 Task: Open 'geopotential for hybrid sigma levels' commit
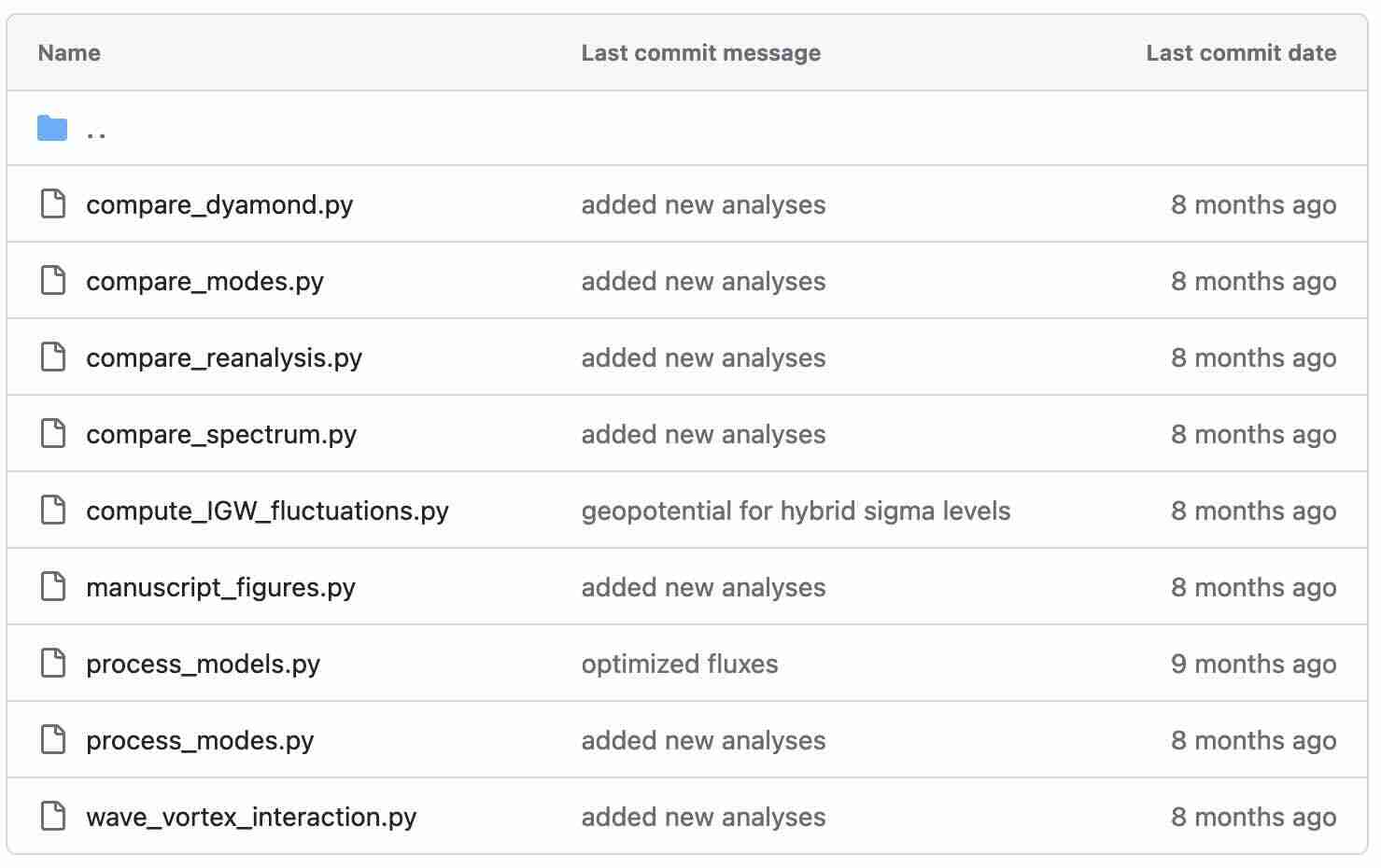coord(796,511)
